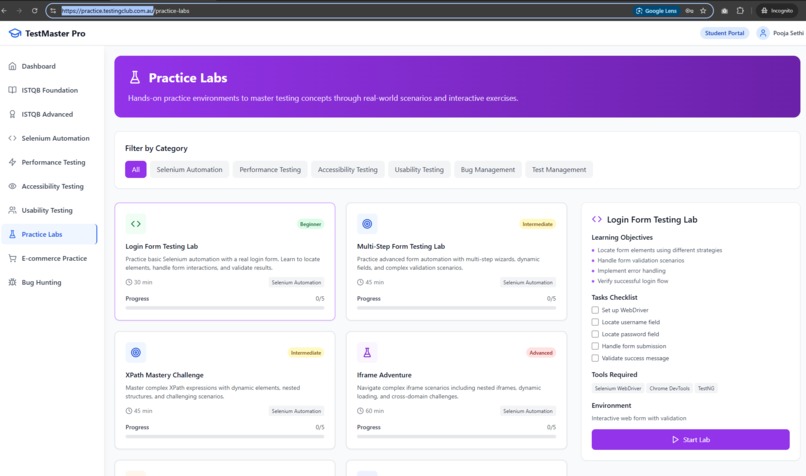
Task: Click the user avatar icon beside Pooja Sethi
Action: pyautogui.click(x=763, y=33)
